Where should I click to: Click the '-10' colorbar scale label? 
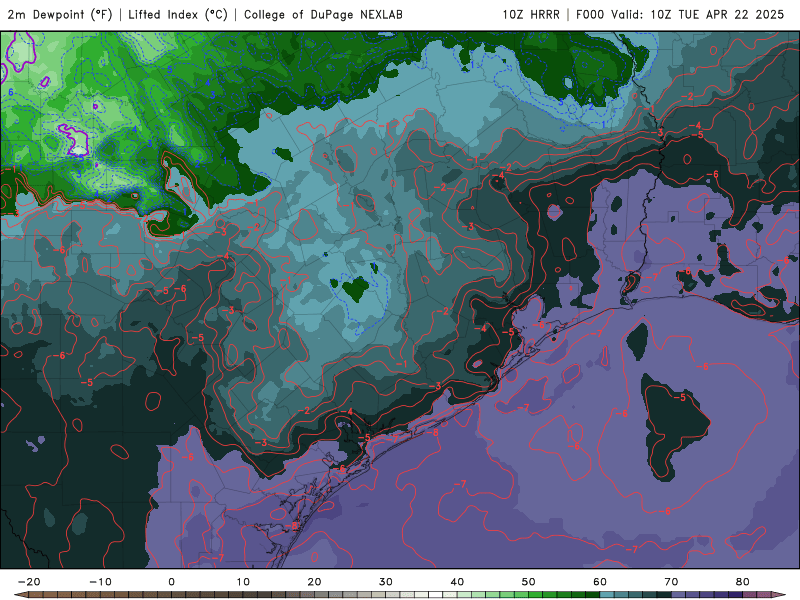(x=100, y=582)
